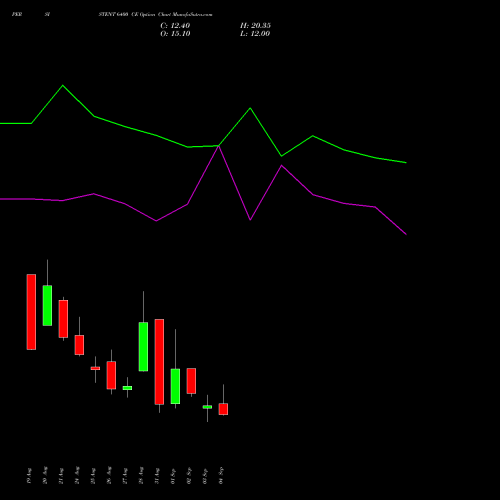500x500 pixels.
Task: Click the small green candlestick for 03 Sep
Action: tap(207, 407)
